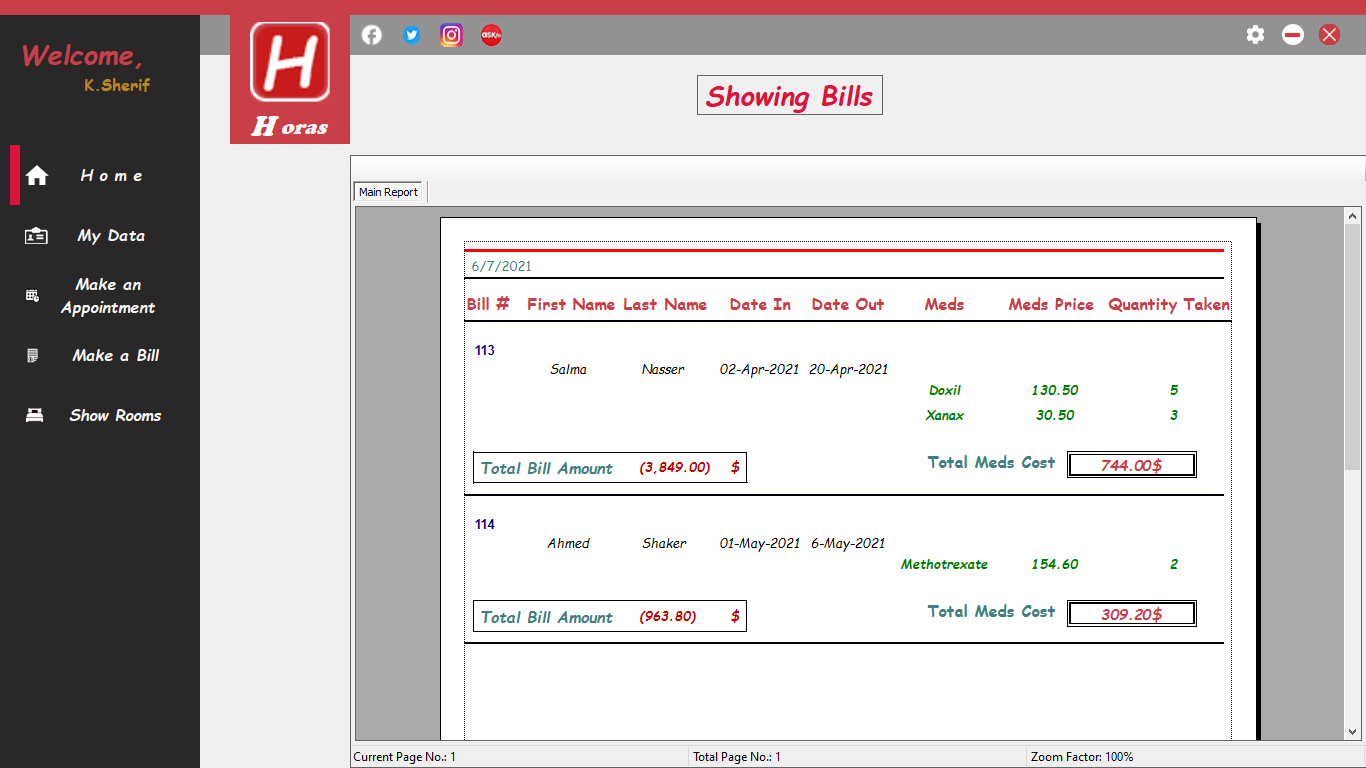
Task: Click date in 02-Apr-2021
Action: coord(760,369)
